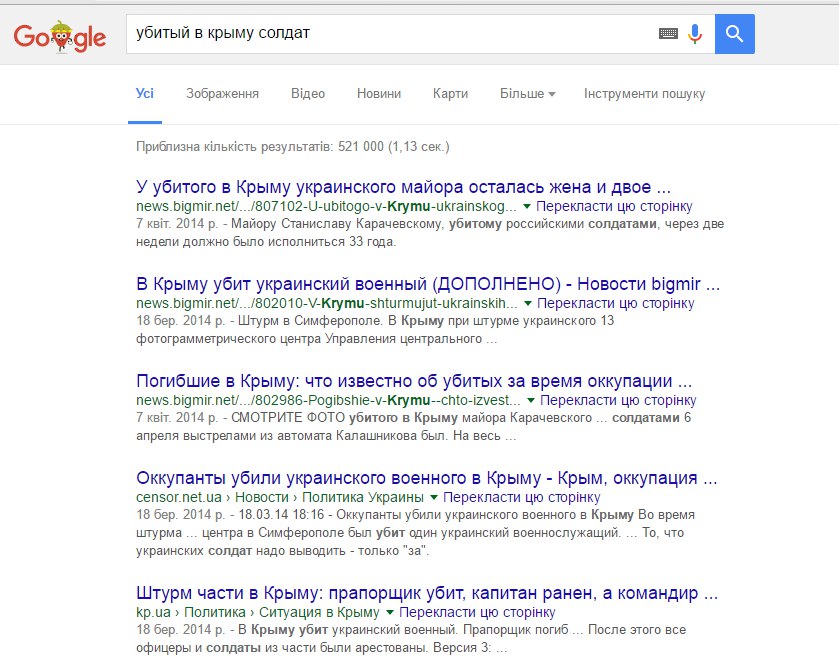Expand arrow next to 802010-V-Krymu URL

528,303
